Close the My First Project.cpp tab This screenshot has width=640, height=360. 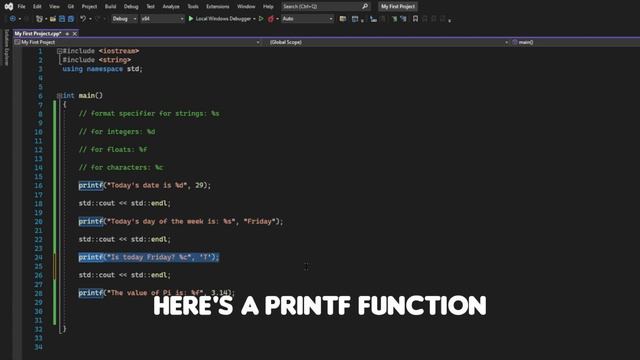(75, 33)
